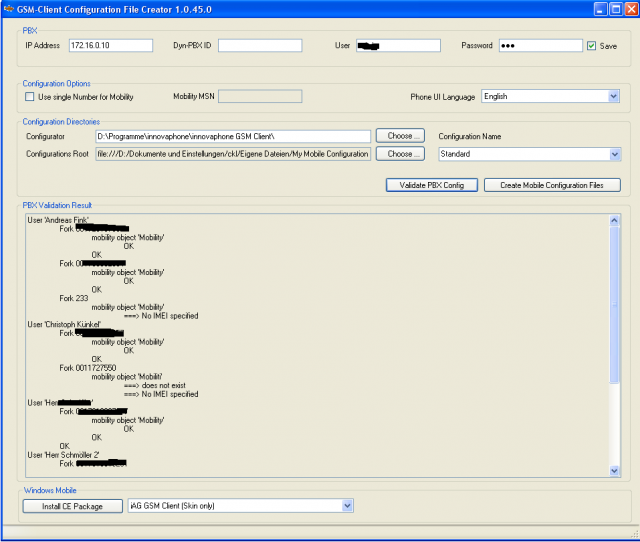Focus the Dyn-PBX ID field
This screenshot has height=542, width=640.
coord(260,45)
